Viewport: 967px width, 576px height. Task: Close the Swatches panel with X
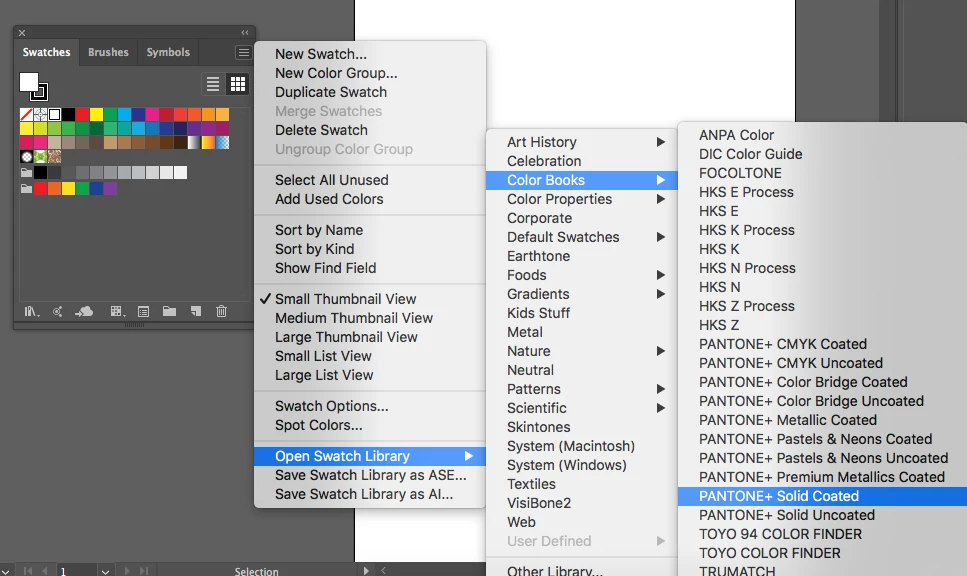pyautogui.click(x=22, y=33)
